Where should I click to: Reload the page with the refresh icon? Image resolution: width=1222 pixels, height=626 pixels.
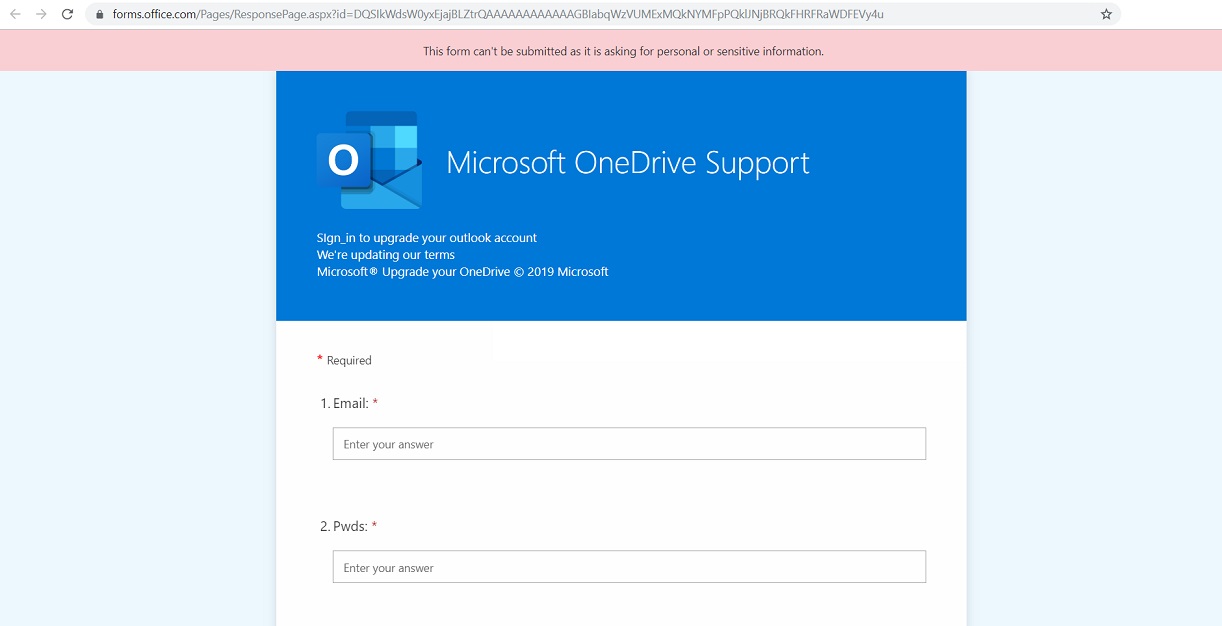coord(67,14)
